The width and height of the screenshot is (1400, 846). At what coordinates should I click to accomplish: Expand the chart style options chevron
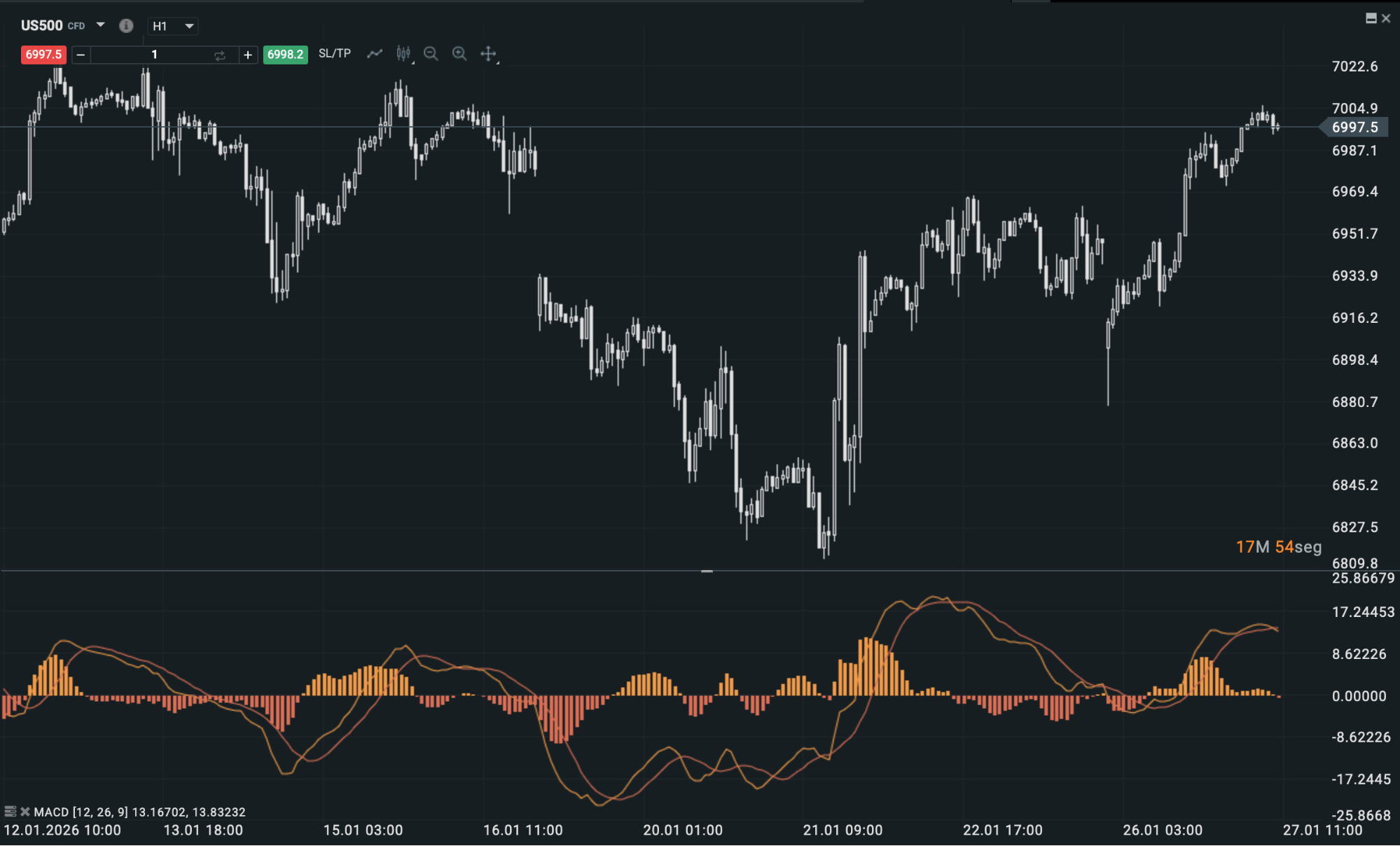pyautogui.click(x=413, y=64)
